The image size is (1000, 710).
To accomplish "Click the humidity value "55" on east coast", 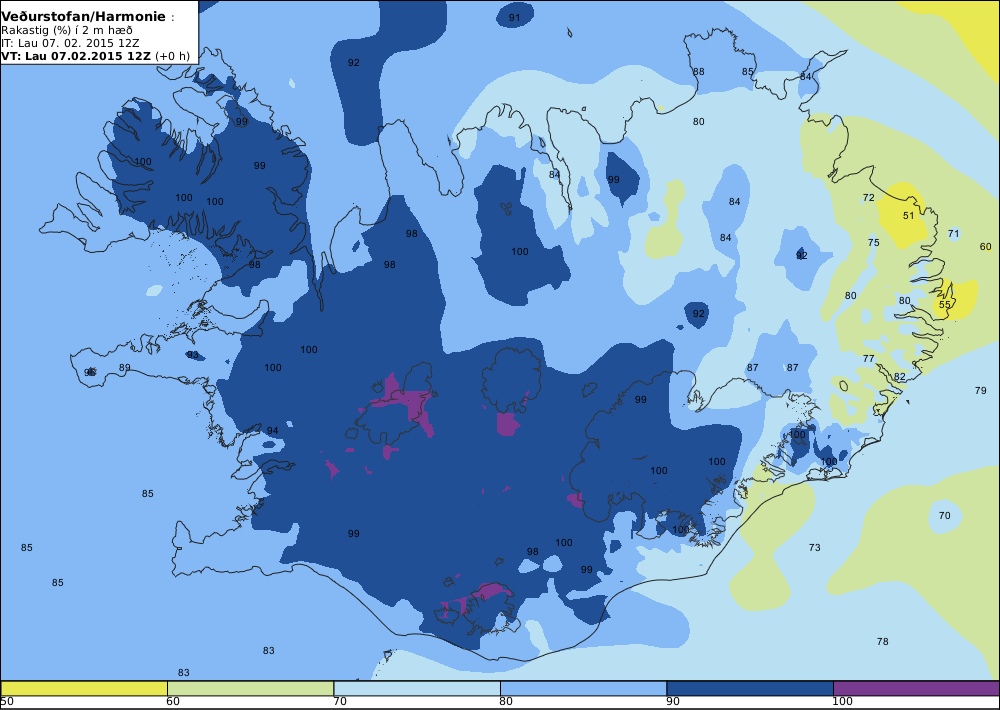I will tap(945, 304).
